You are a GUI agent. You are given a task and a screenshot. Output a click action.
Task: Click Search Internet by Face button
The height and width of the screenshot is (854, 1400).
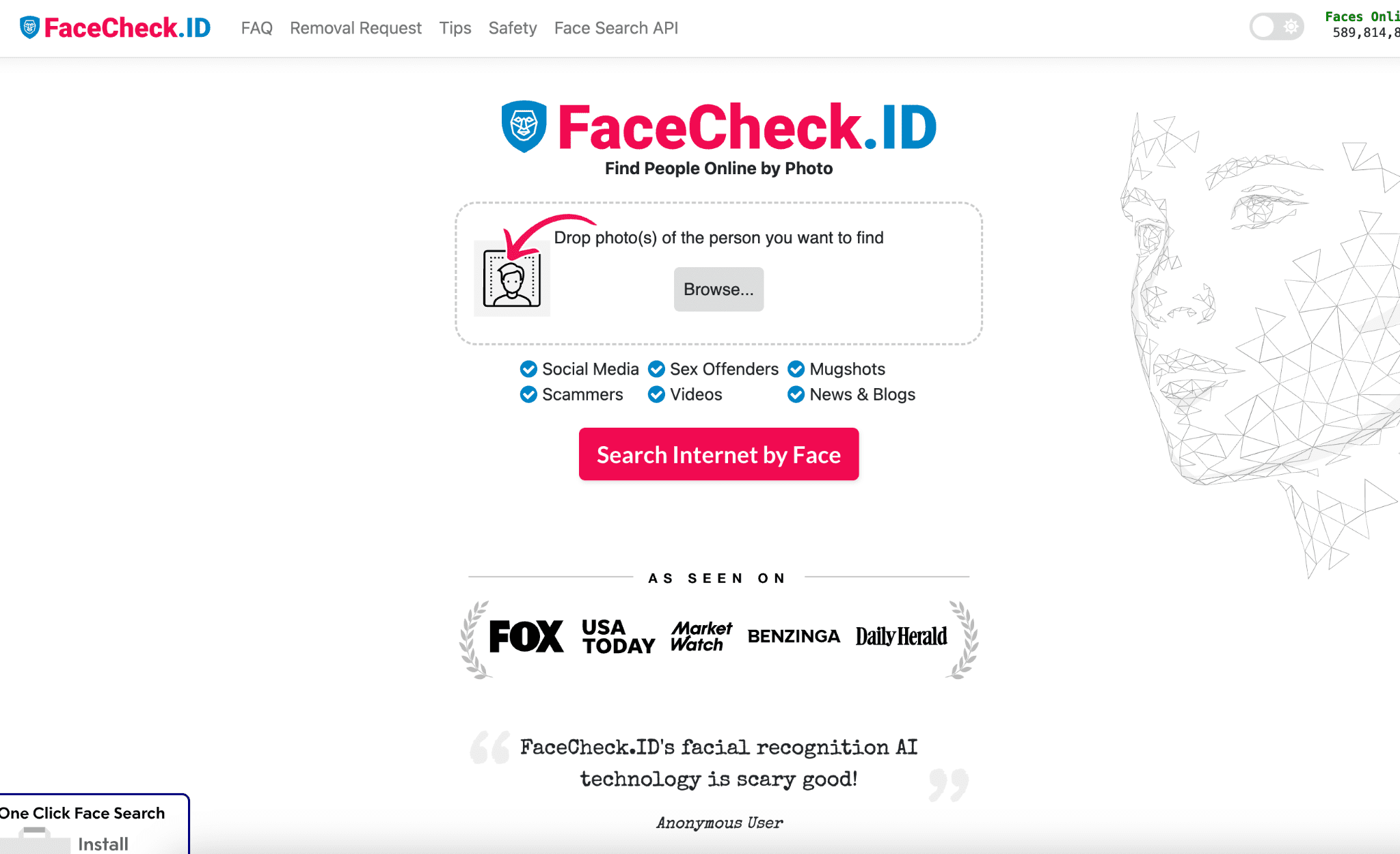718,454
